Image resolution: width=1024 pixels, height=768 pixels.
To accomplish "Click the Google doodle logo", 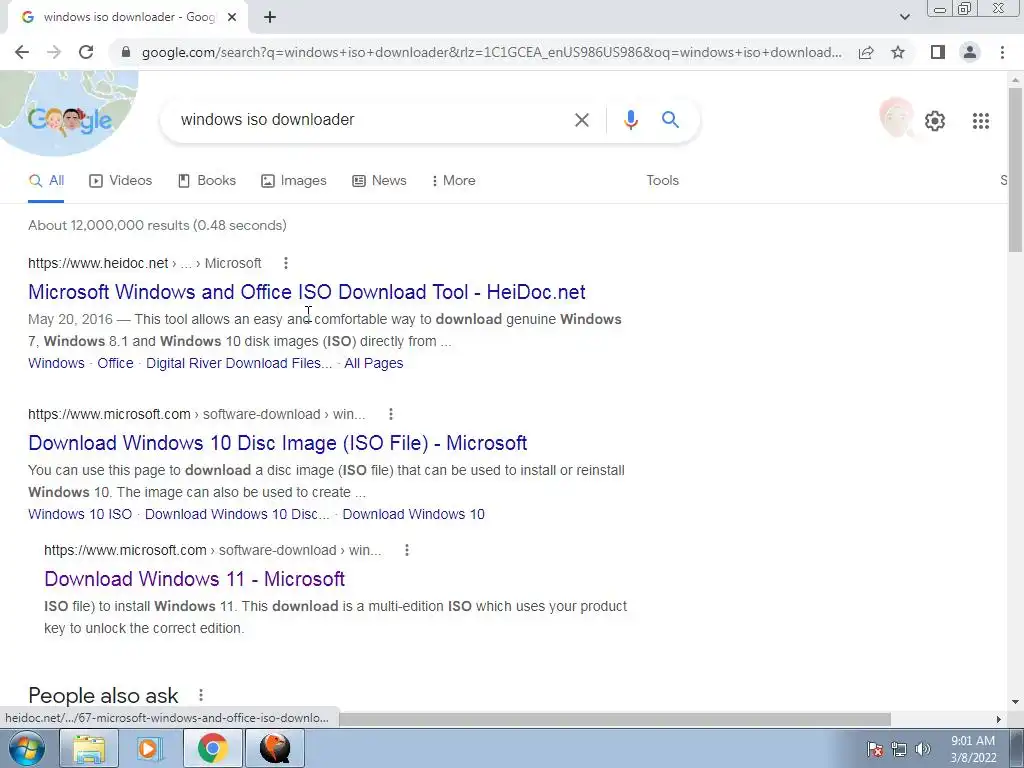I will coord(69,120).
